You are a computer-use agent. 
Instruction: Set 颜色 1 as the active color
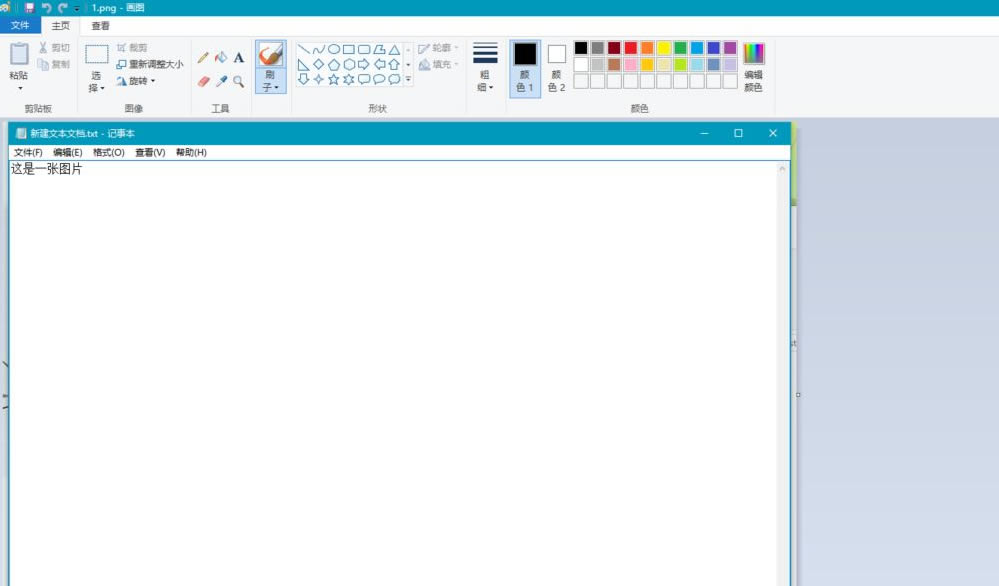(525, 67)
